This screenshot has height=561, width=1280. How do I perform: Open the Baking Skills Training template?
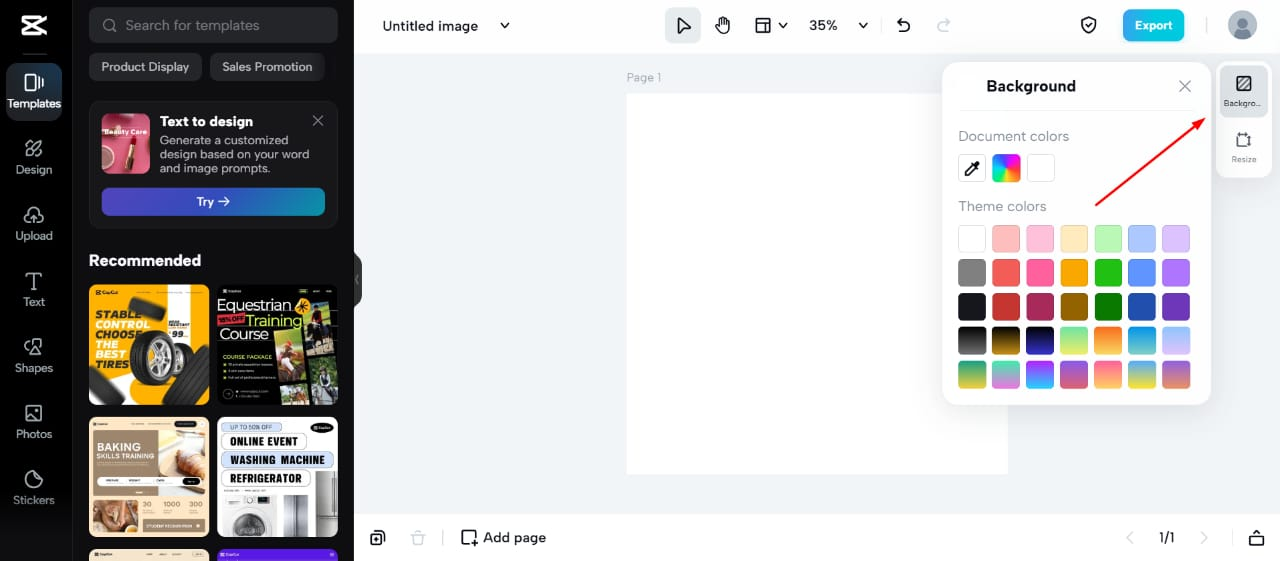[149, 477]
